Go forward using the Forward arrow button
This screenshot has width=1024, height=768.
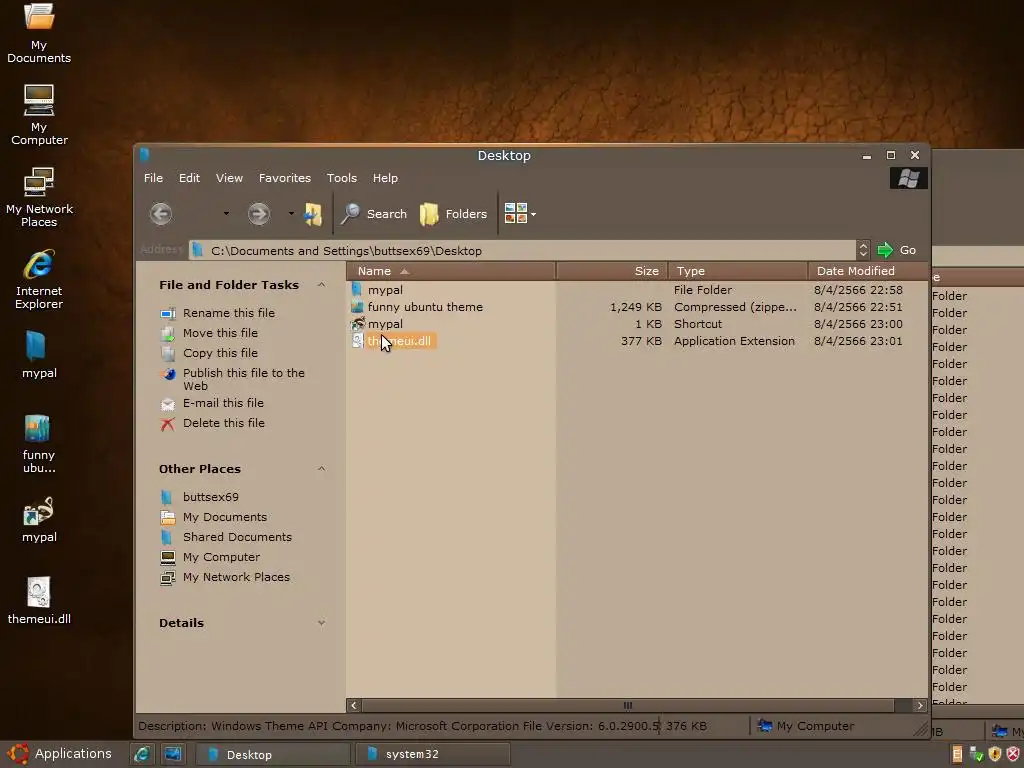click(259, 214)
